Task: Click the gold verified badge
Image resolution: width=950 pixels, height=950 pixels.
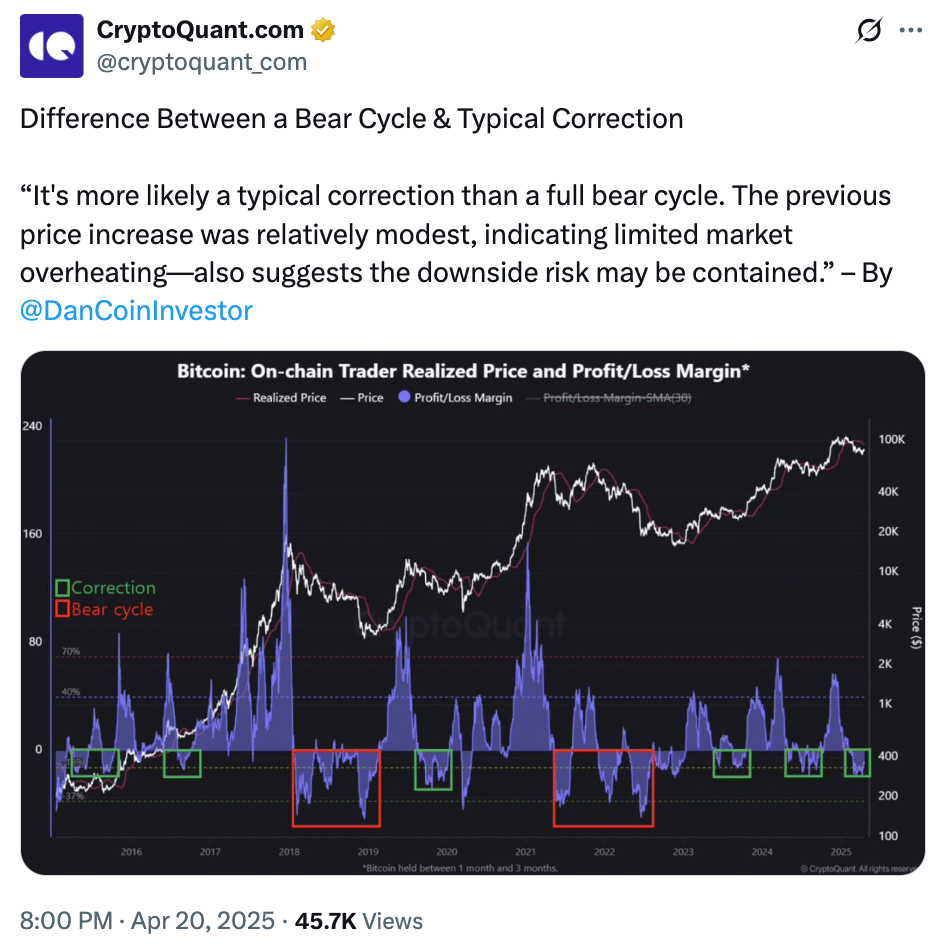Action: [x=322, y=31]
